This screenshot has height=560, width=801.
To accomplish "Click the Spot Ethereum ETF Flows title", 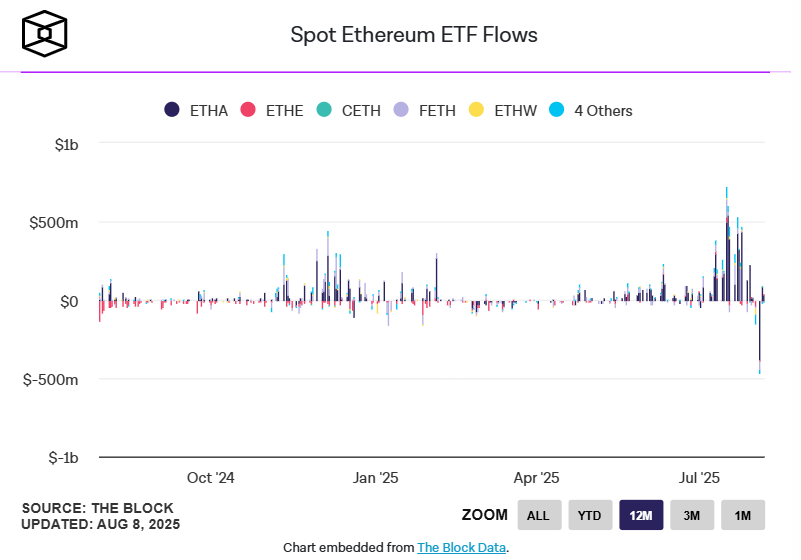I will (x=414, y=35).
